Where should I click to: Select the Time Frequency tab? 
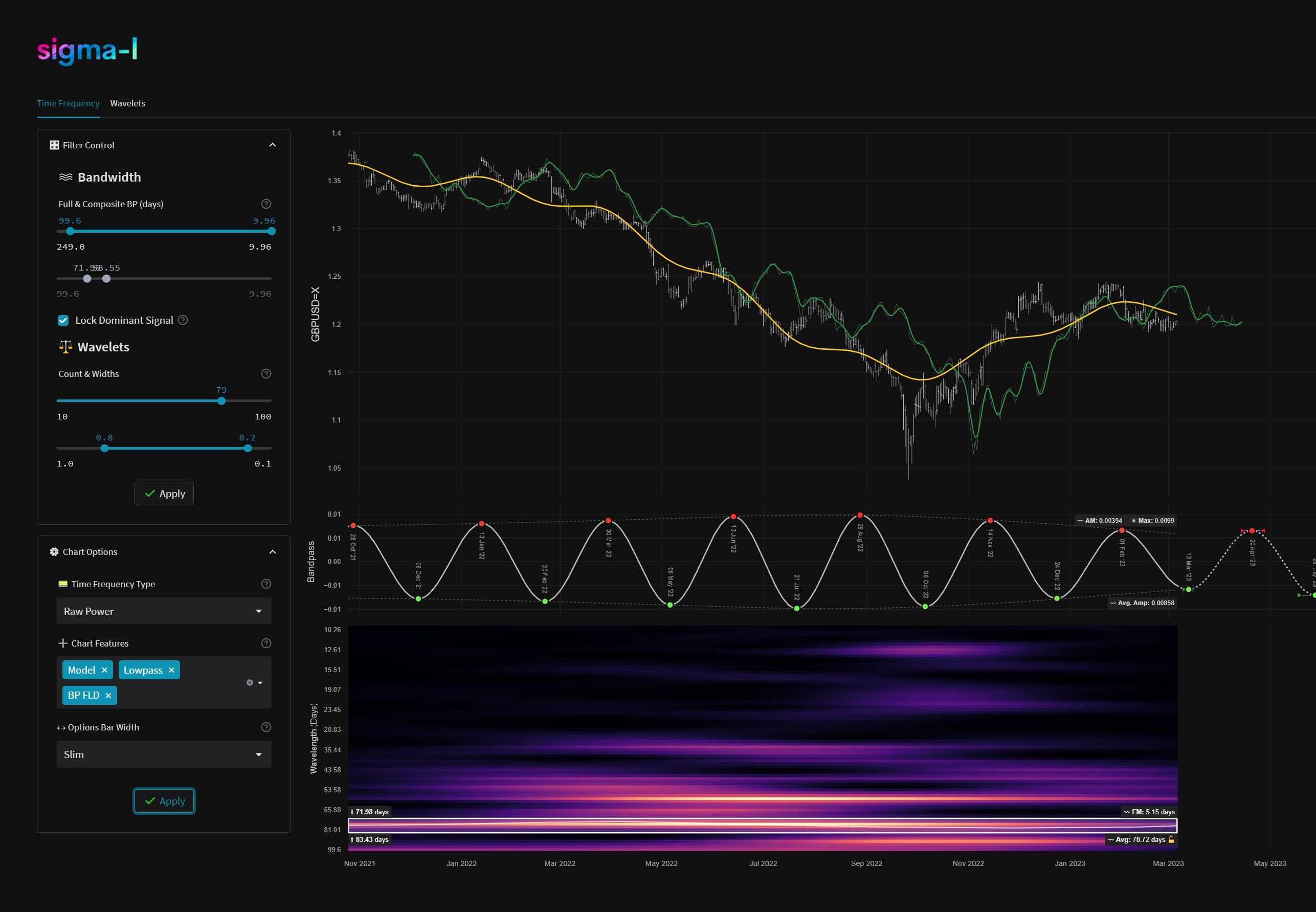point(68,103)
